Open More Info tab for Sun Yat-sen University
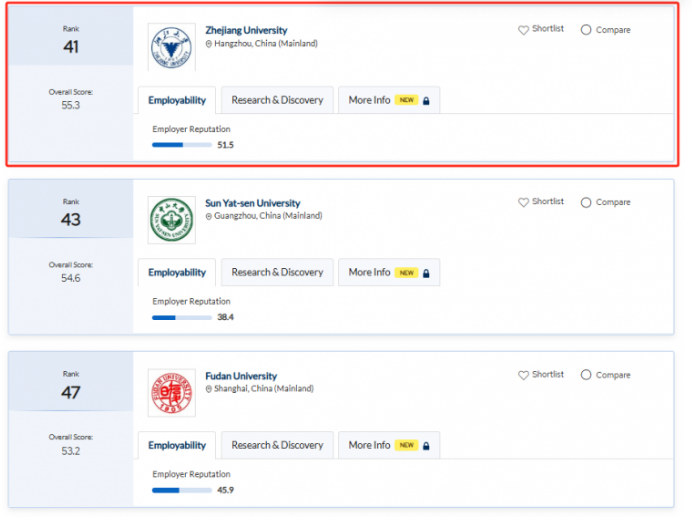 389,272
